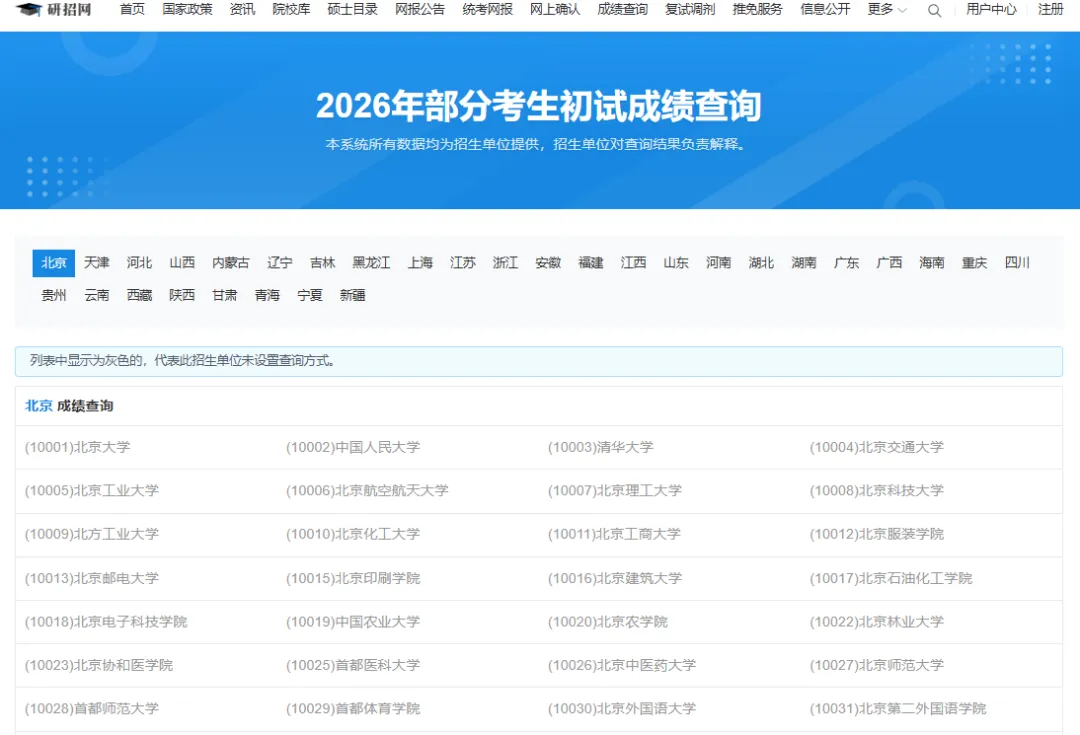Select the 山东 province tab
Viewport: 1080px width, 735px height.
tap(676, 262)
